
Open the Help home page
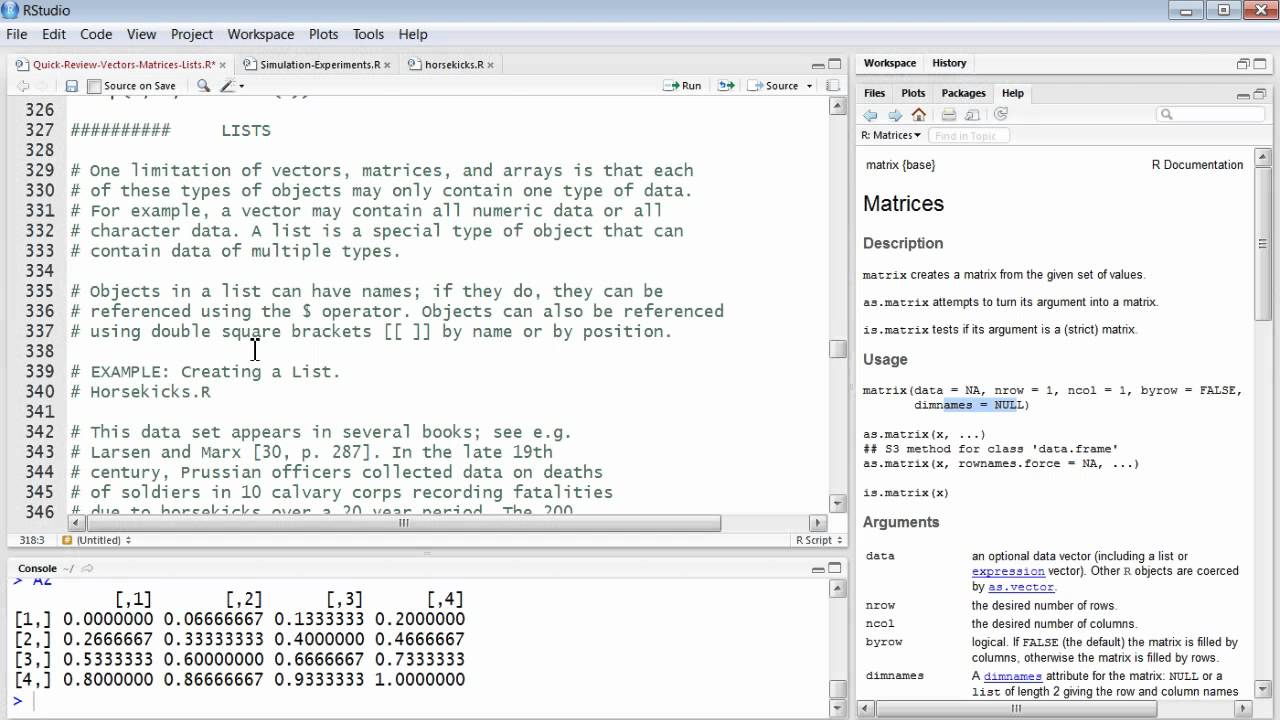[x=918, y=115]
